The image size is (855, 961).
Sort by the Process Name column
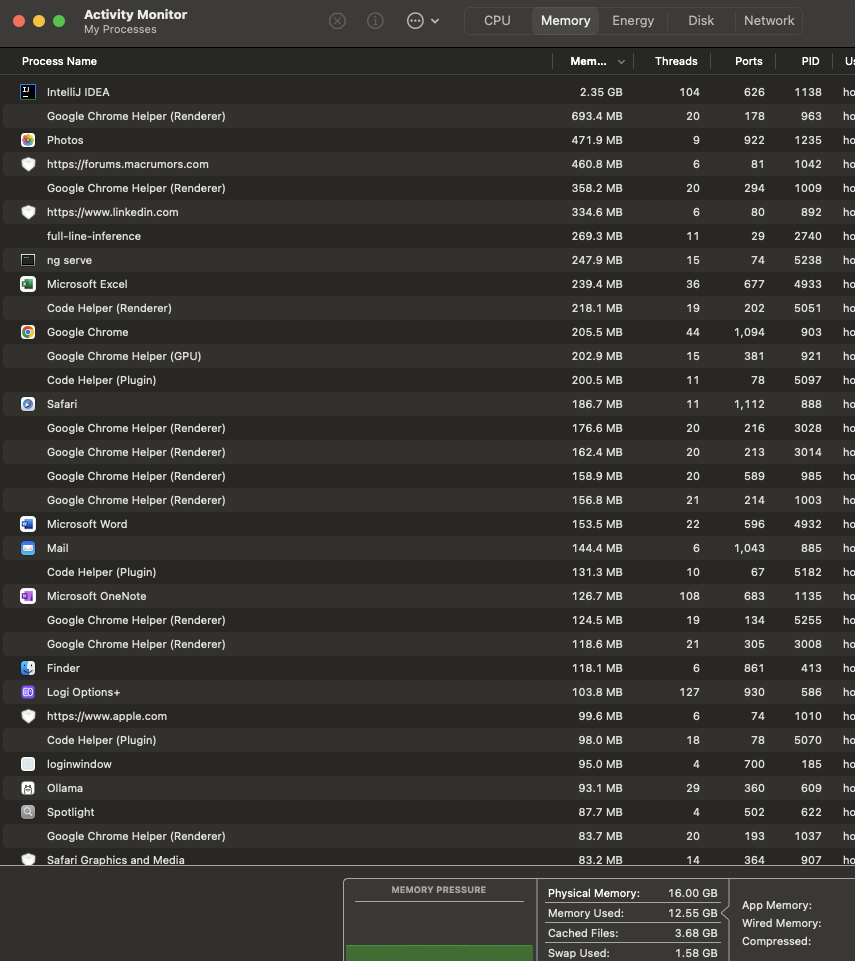pos(59,61)
